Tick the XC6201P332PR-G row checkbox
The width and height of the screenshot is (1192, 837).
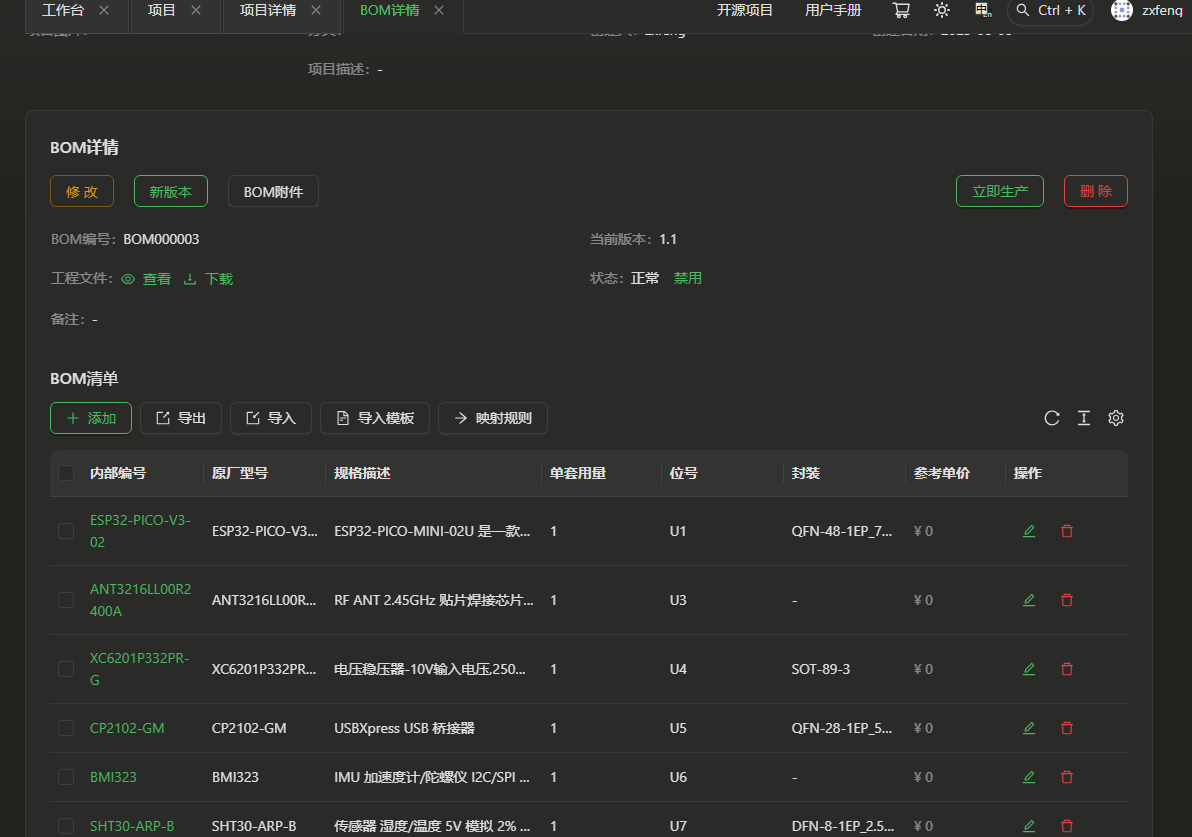tap(66, 669)
